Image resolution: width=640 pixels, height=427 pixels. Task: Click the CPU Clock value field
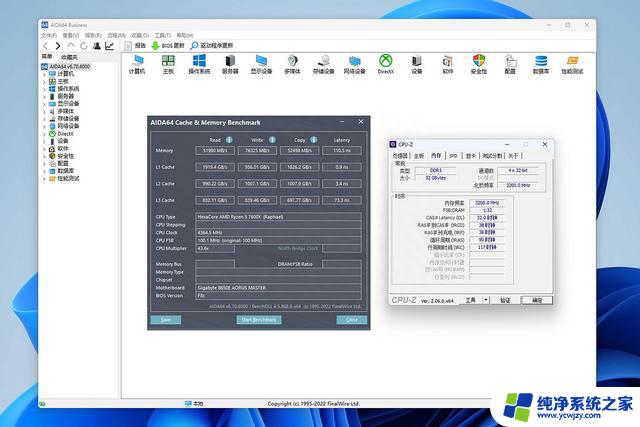(x=278, y=233)
